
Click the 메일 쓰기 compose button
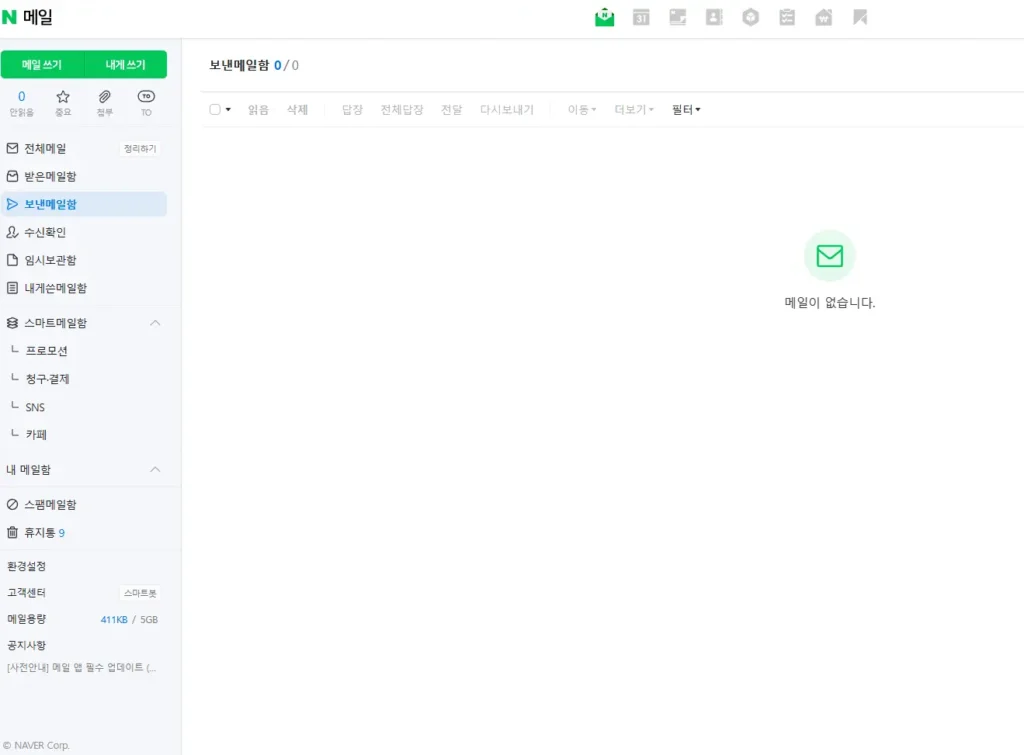click(42, 65)
